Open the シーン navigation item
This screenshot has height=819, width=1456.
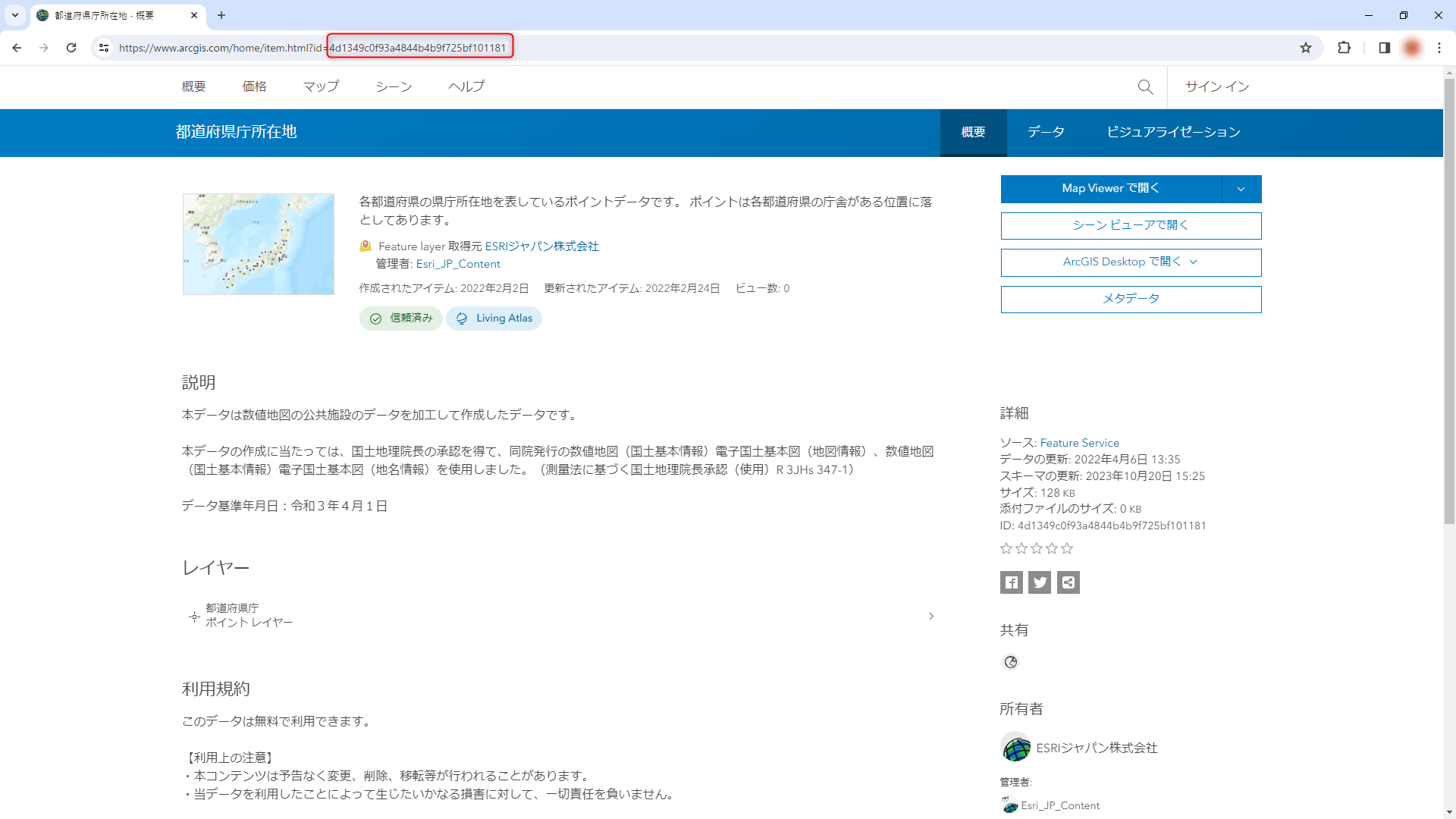(x=394, y=87)
